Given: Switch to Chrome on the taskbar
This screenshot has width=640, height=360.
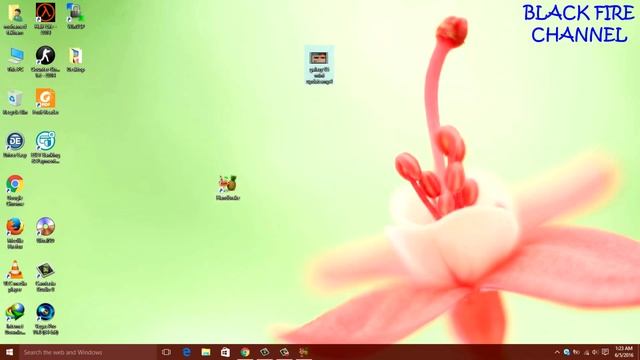Looking at the screenshot, I should [x=245, y=352].
